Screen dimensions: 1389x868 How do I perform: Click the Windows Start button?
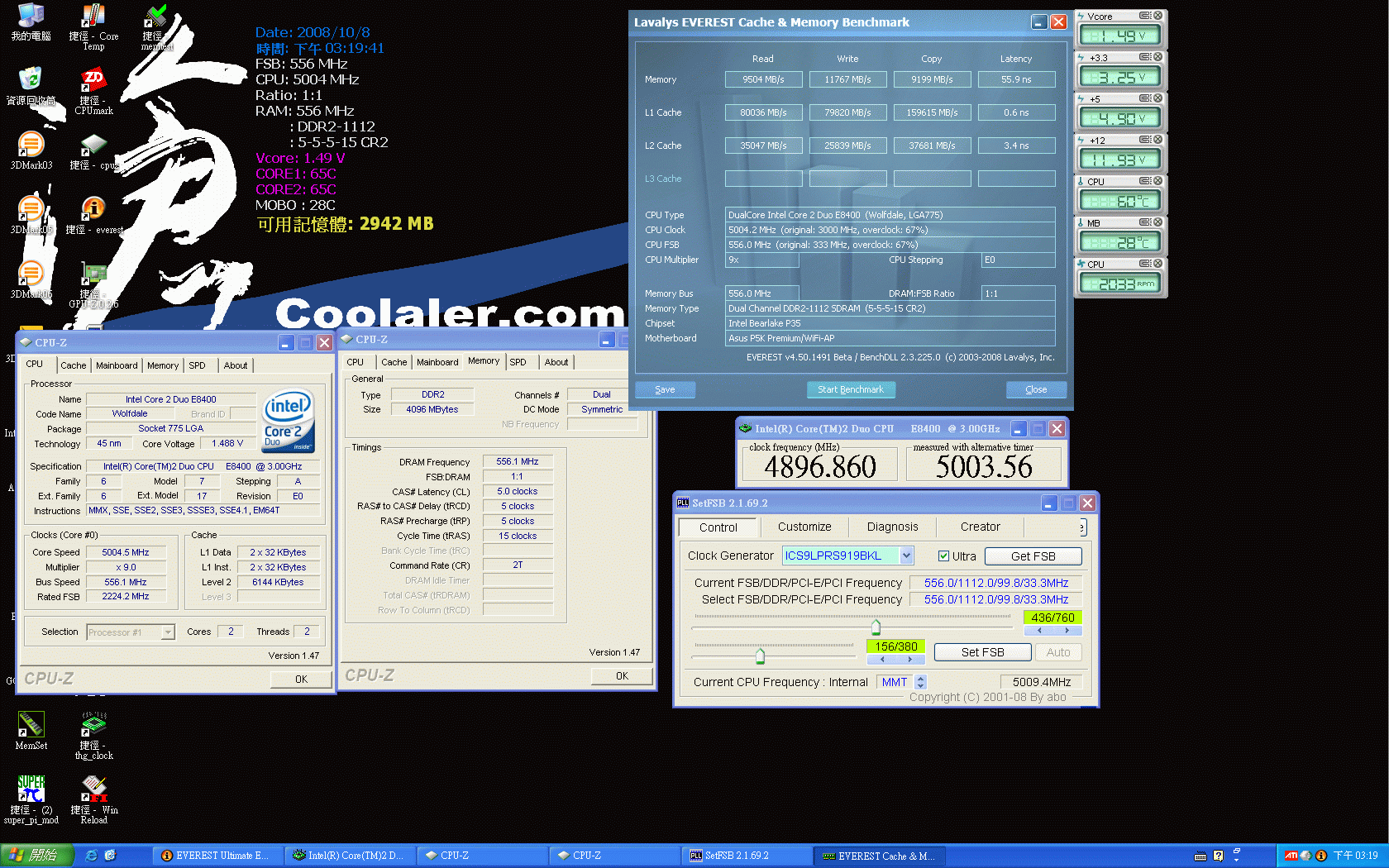[37, 856]
